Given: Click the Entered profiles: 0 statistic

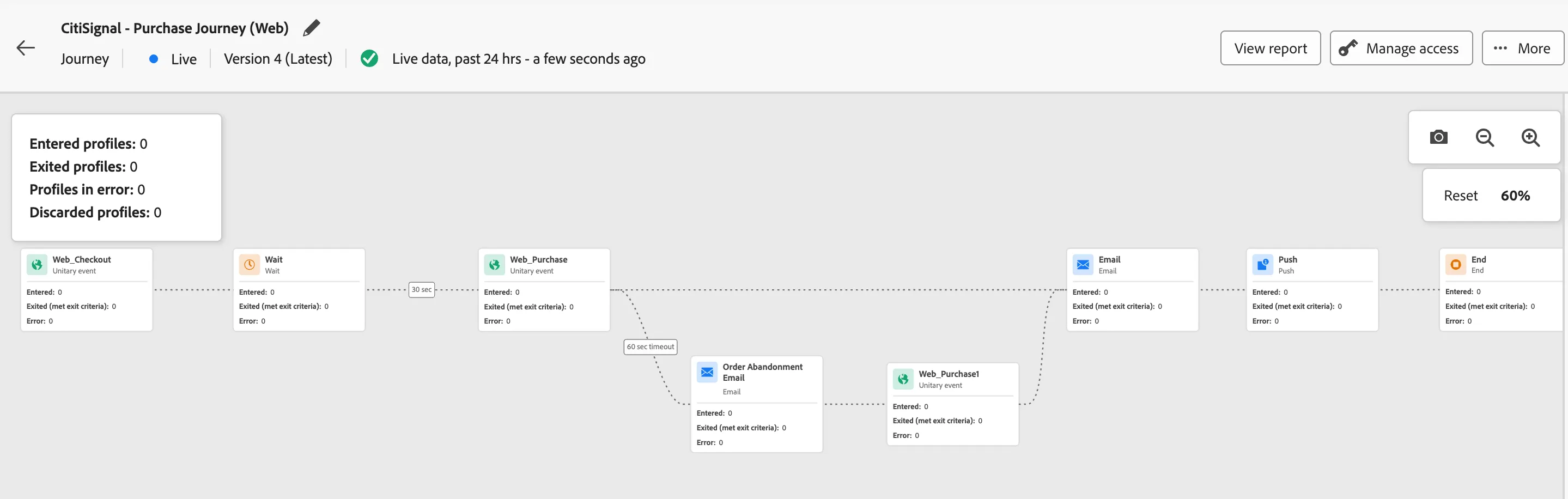Looking at the screenshot, I should [88, 144].
